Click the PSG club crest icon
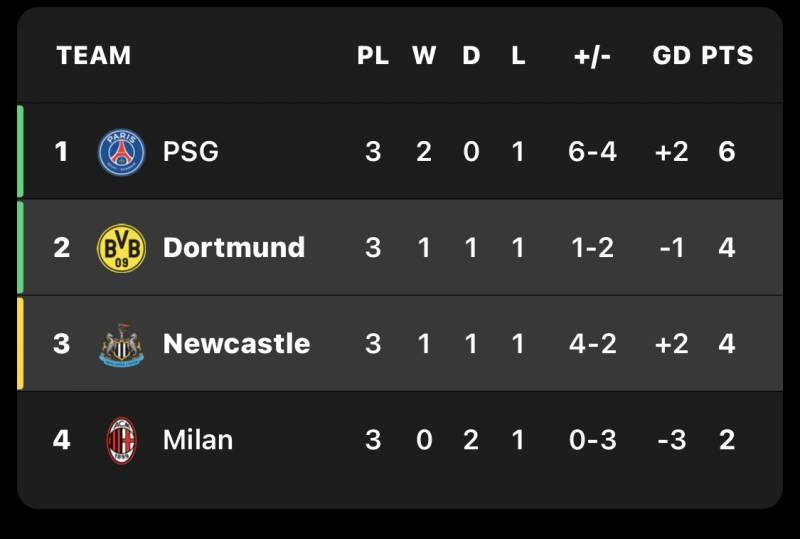Image resolution: width=800 pixels, height=539 pixels. (121, 152)
